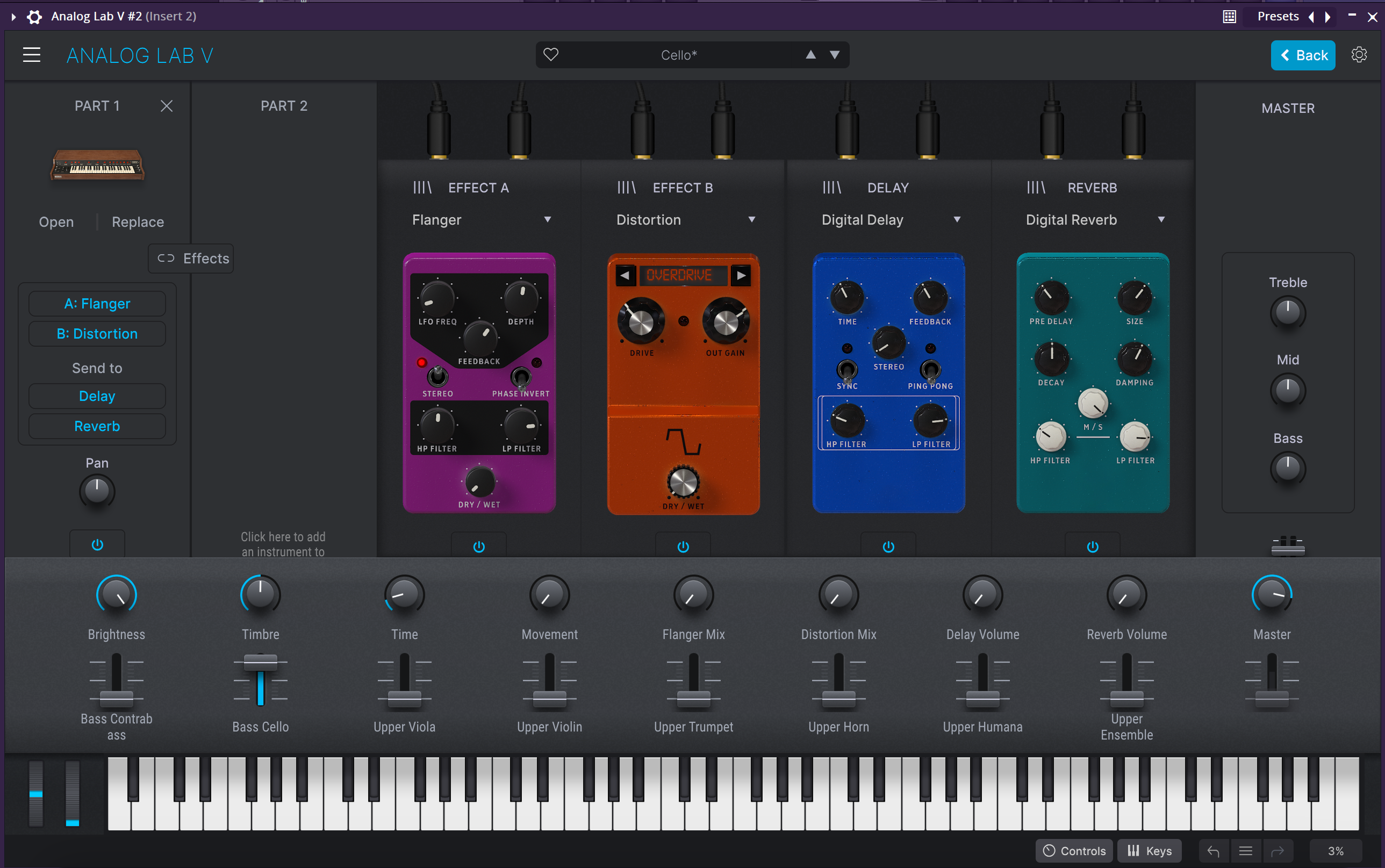Open Effect B preset bars icon
This screenshot has width=1385, height=868.
[x=626, y=187]
